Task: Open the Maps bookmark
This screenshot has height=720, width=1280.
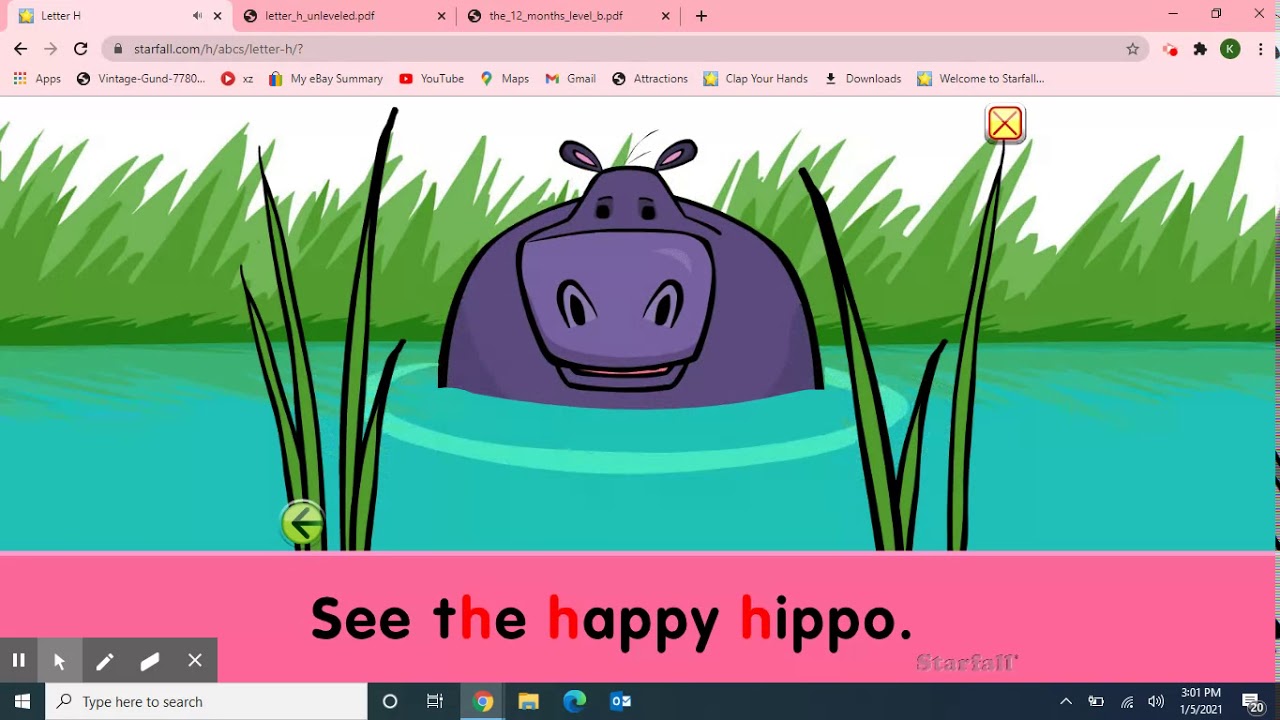Action: point(504,79)
